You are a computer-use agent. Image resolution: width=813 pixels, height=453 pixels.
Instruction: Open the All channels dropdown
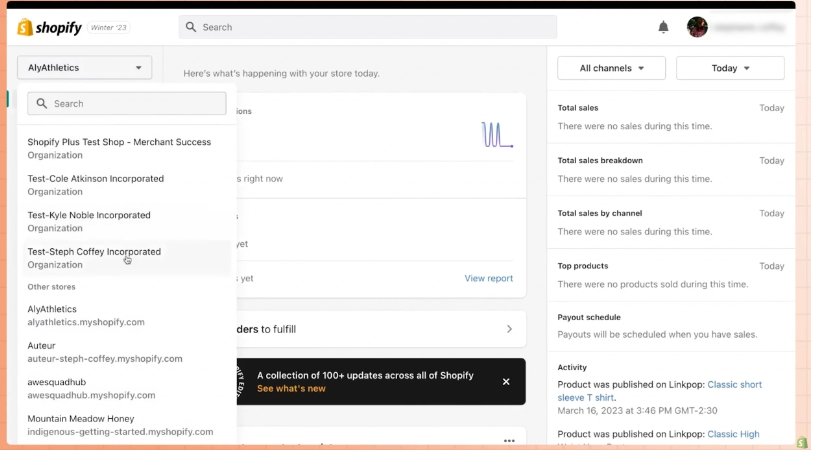(611, 68)
